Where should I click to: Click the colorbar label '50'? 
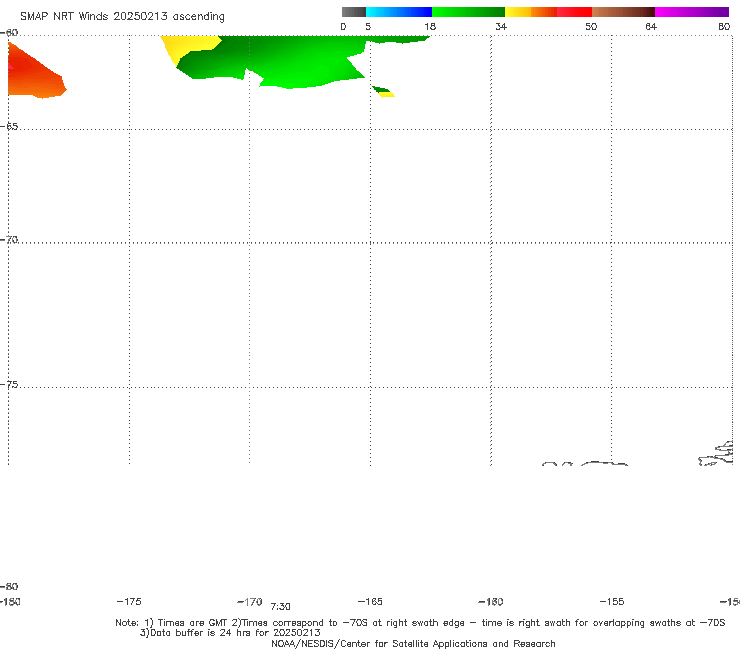point(591,26)
